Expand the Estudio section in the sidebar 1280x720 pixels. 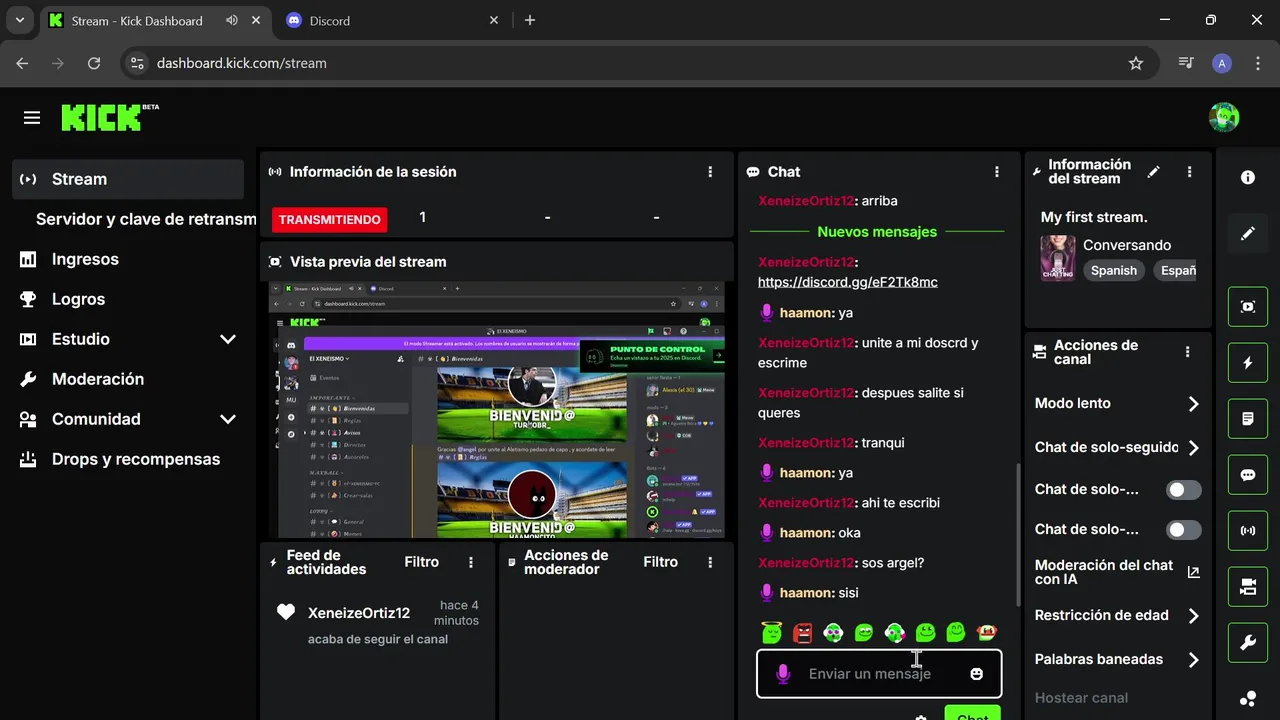228,339
